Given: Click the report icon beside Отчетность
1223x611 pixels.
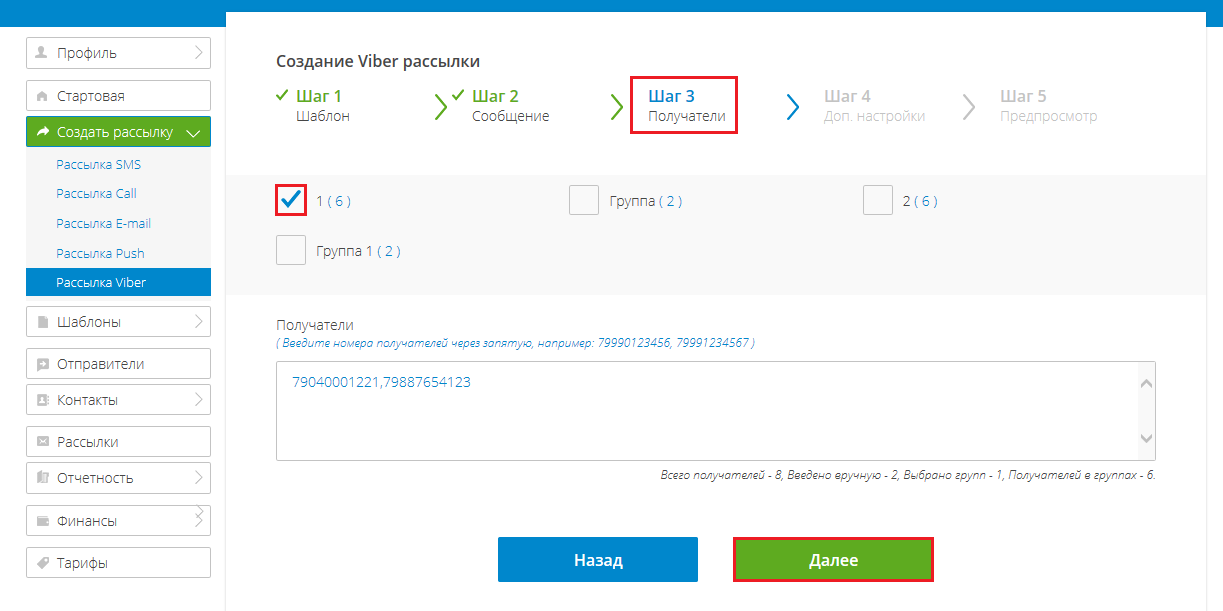Looking at the screenshot, I should 42,478.
